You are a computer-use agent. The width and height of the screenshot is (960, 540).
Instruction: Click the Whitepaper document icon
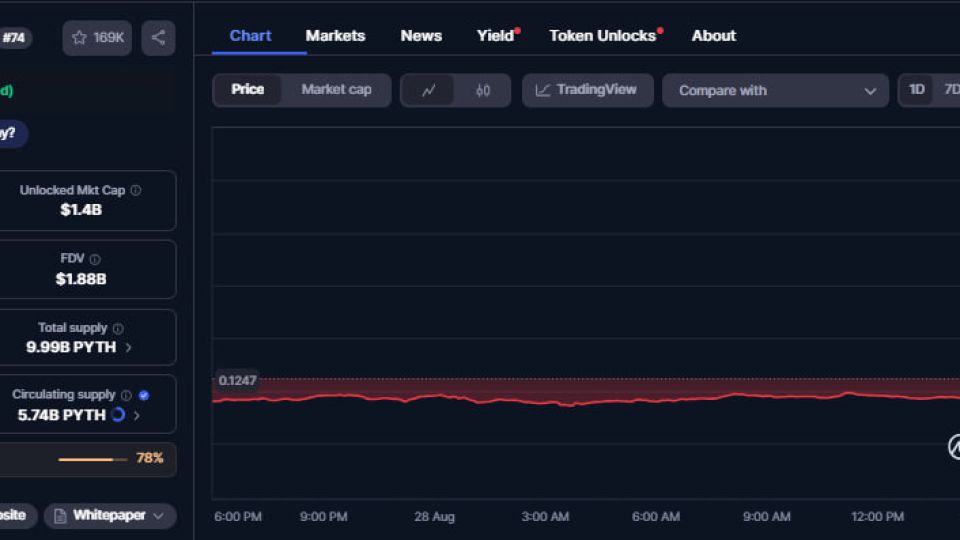[x=60, y=516]
